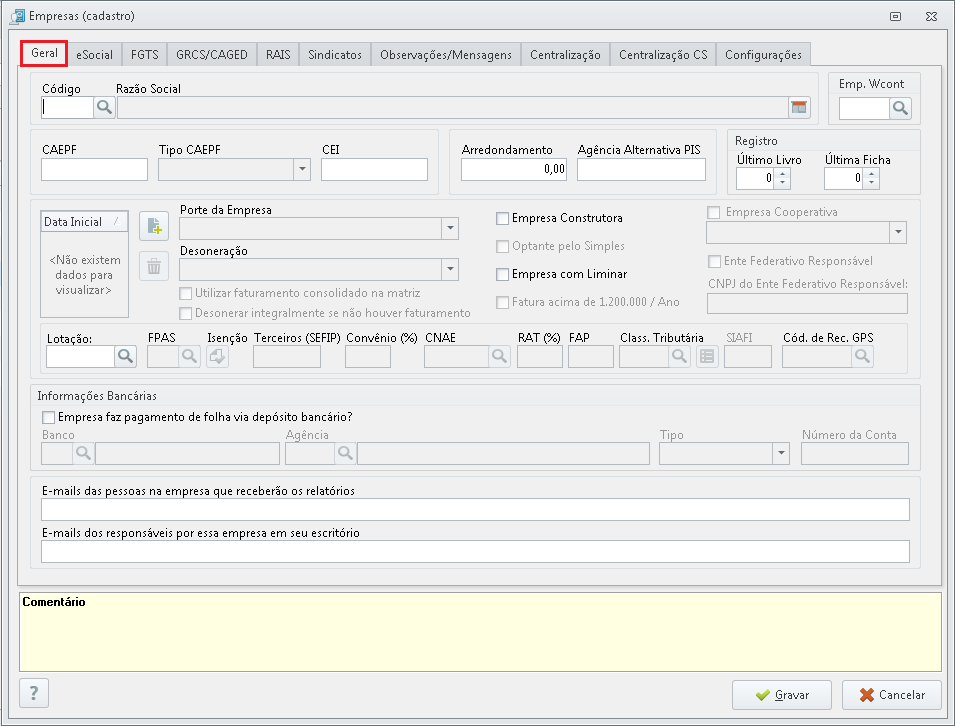This screenshot has width=955, height=726.
Task: Go to the GRCS/CAGED tab
Action: (x=212, y=55)
